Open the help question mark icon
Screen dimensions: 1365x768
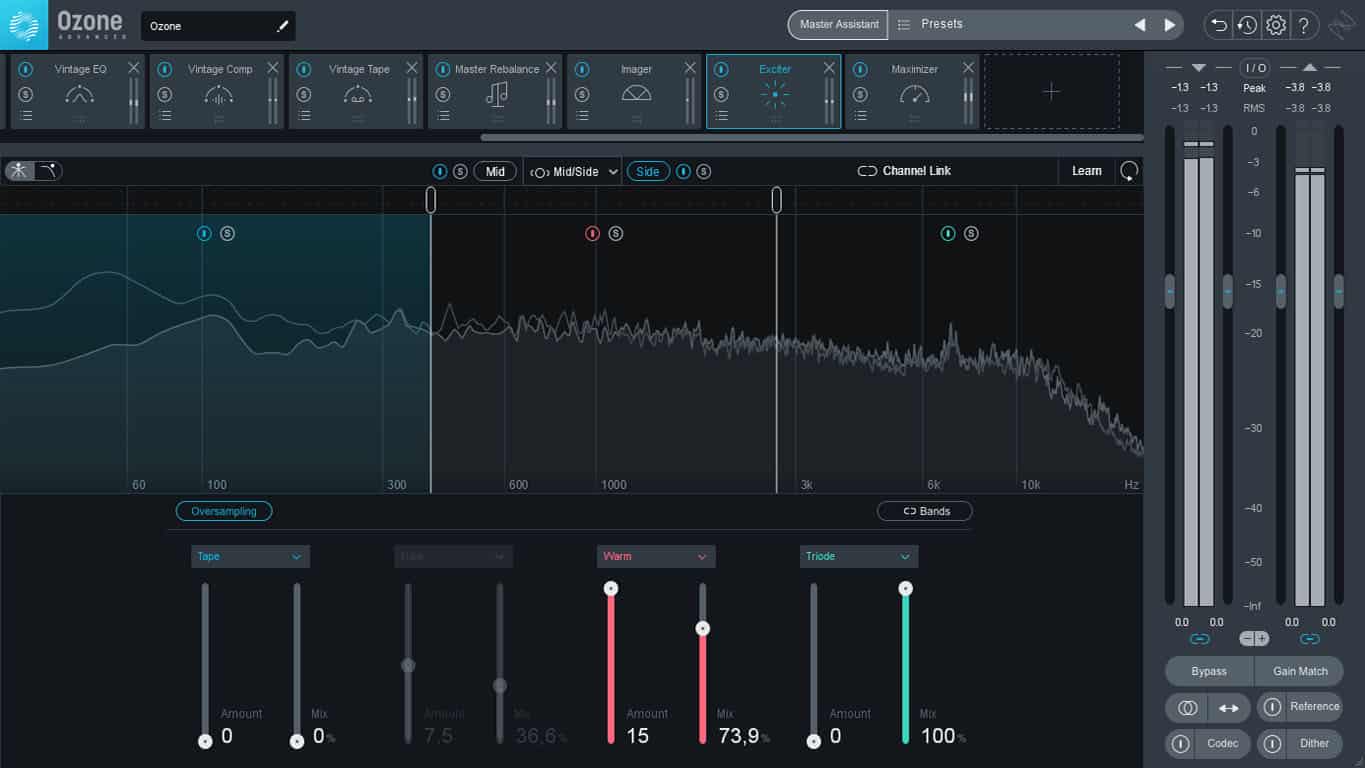click(x=1304, y=25)
